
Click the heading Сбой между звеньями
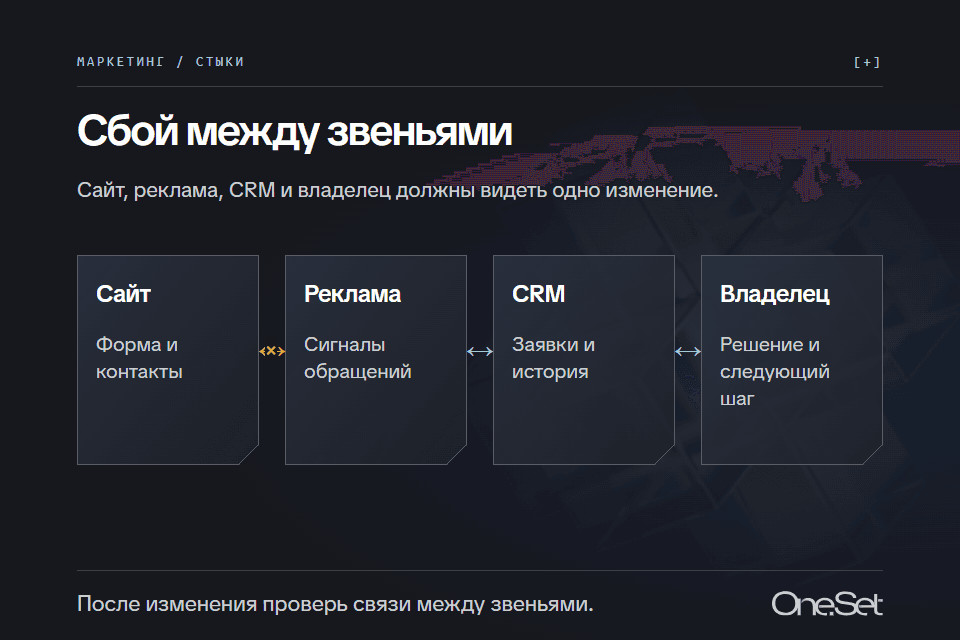pos(294,132)
